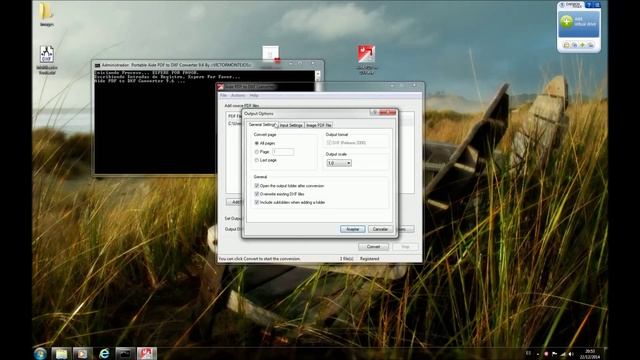640x360 pixels.
Task: Click the Windows Start orb
Action: click(x=40, y=353)
